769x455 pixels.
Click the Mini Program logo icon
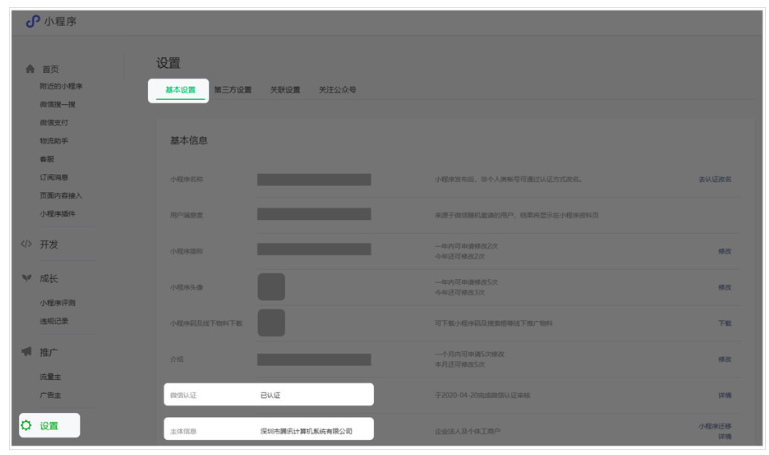(x=33, y=23)
